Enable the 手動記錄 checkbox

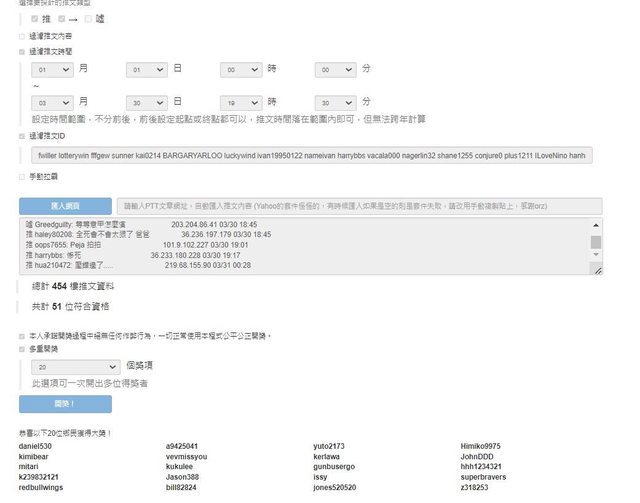point(22,177)
